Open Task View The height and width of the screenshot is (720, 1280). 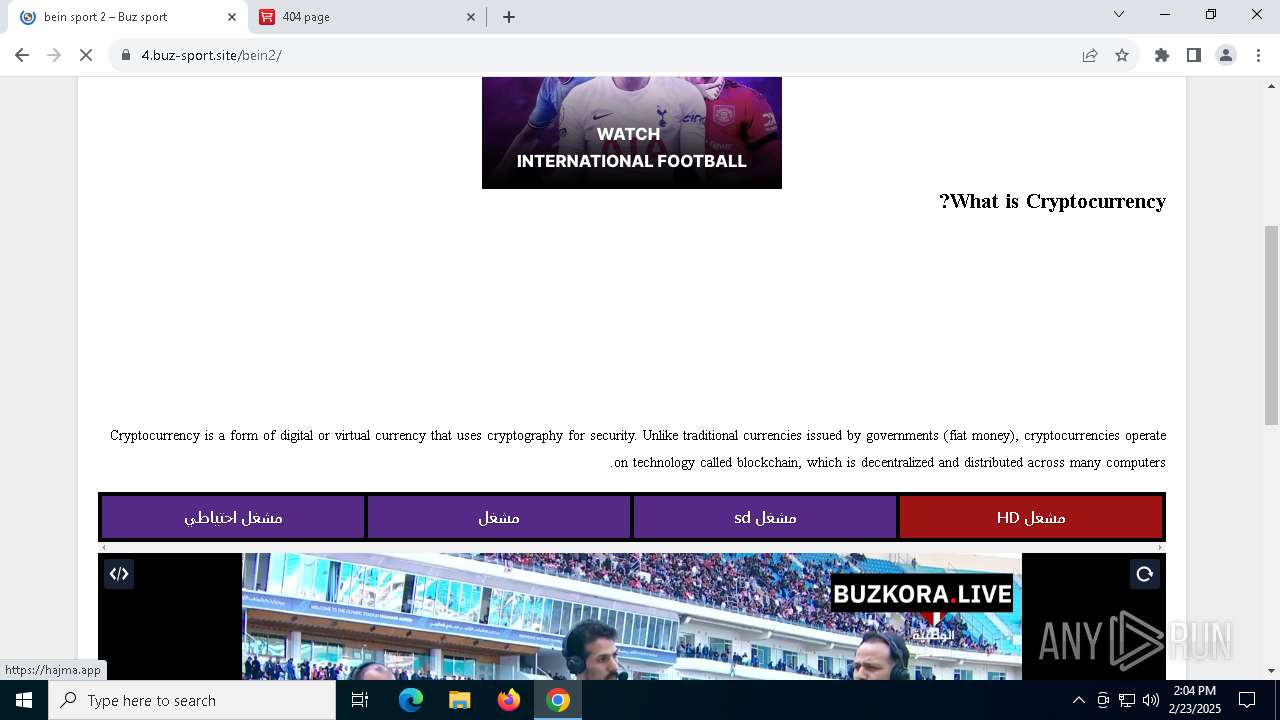coord(360,700)
